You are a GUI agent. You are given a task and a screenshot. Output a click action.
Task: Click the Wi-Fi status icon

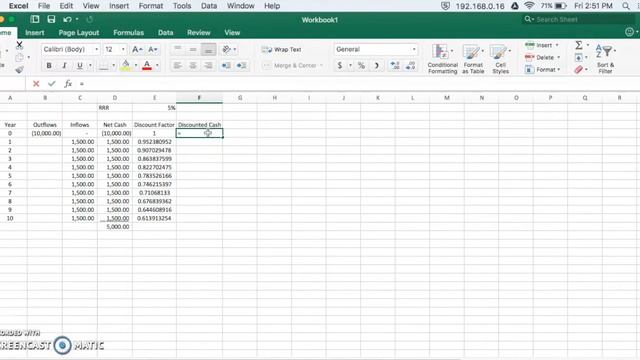click(x=529, y=6)
